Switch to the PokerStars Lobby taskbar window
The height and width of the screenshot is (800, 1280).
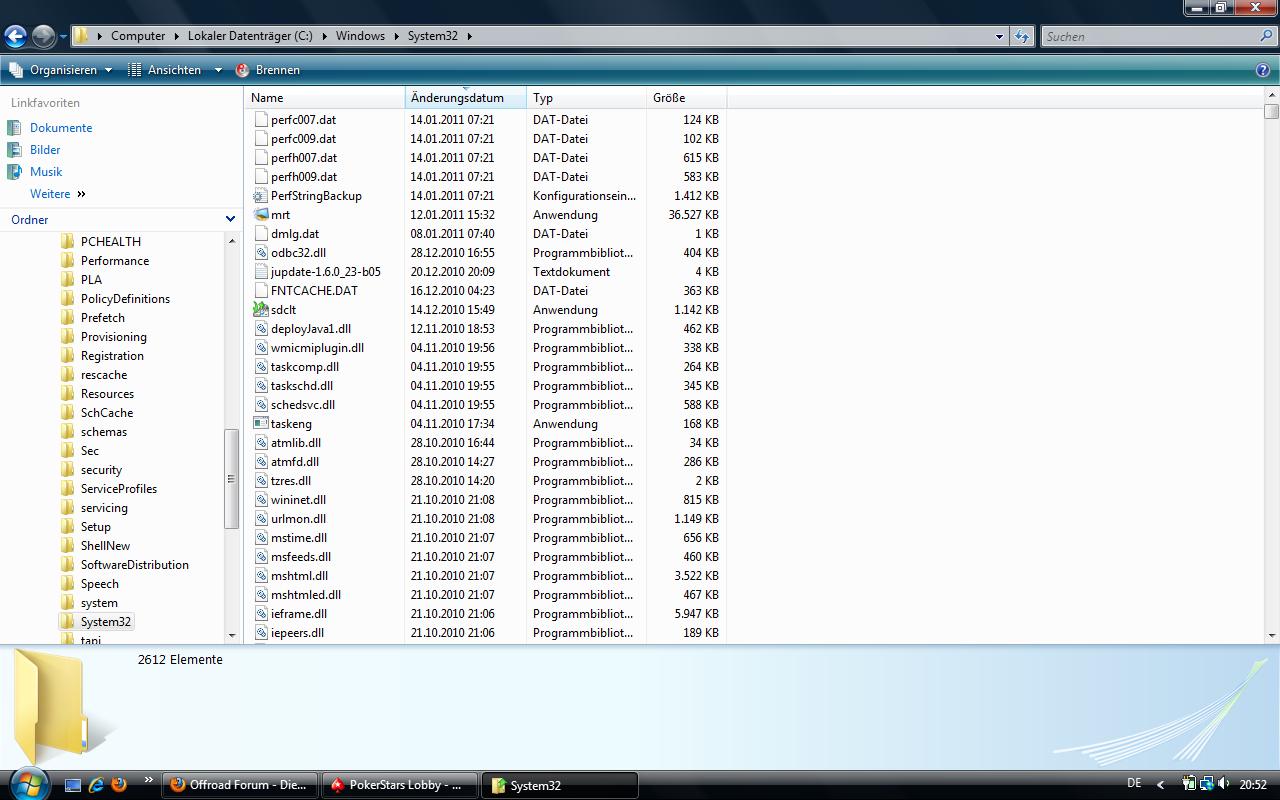(x=398, y=785)
